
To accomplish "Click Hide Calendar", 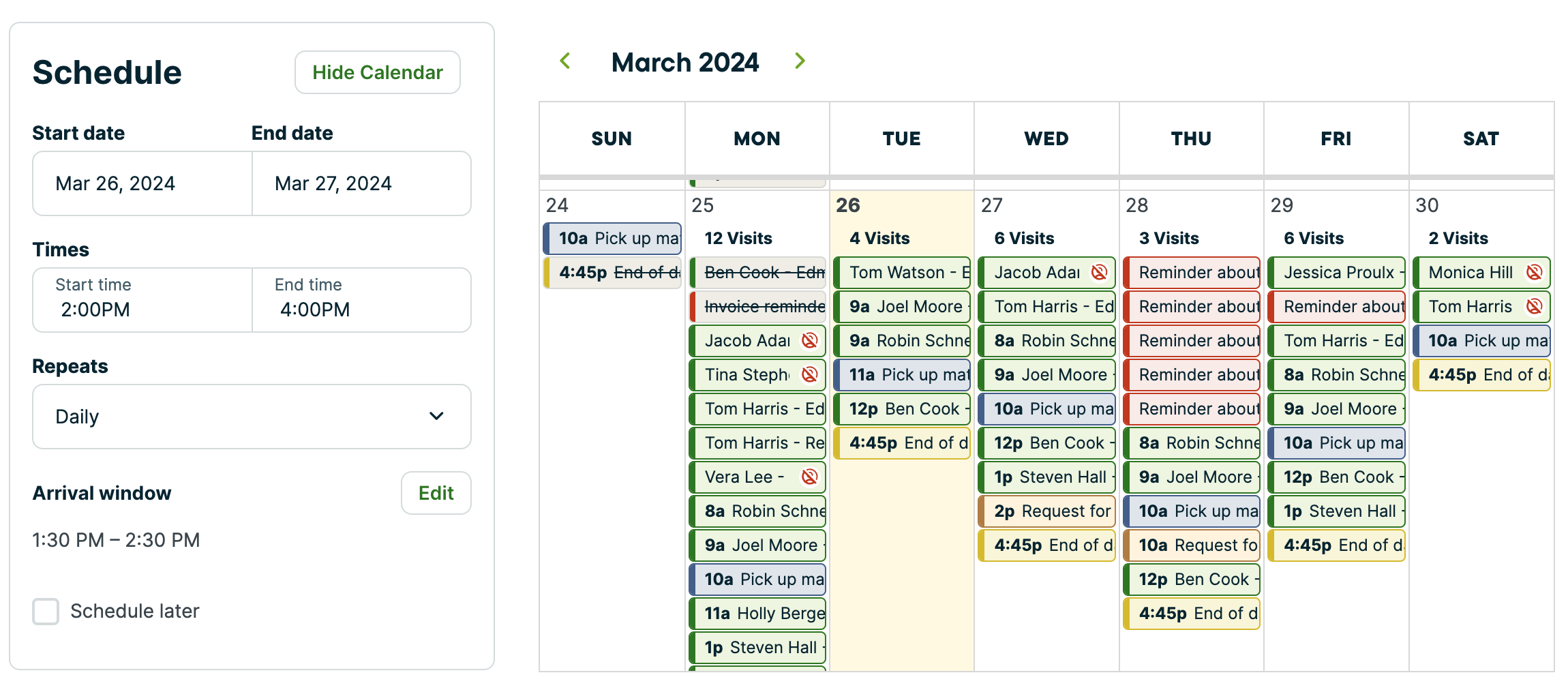I will click(x=377, y=72).
